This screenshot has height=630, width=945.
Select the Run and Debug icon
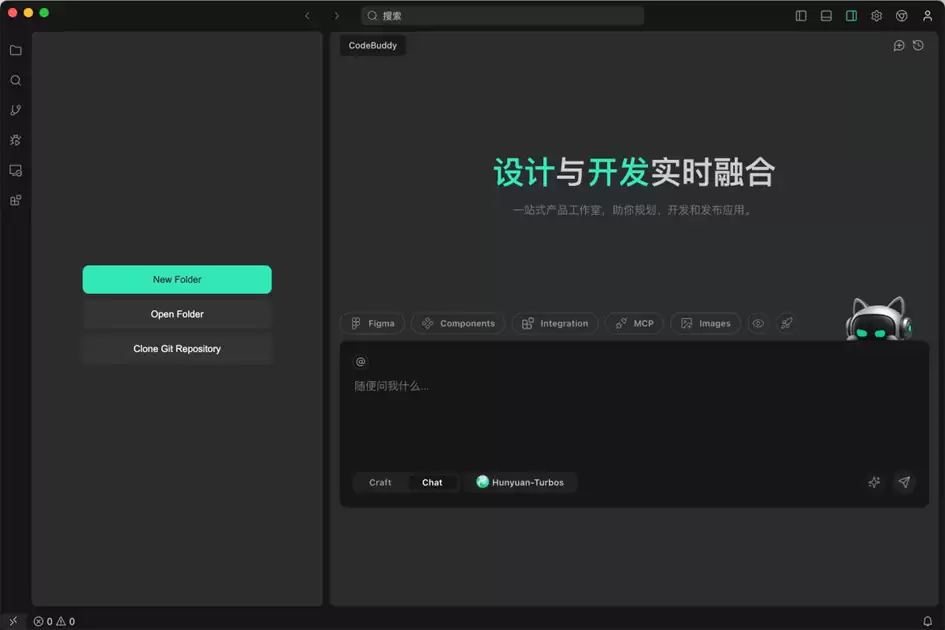click(15, 140)
